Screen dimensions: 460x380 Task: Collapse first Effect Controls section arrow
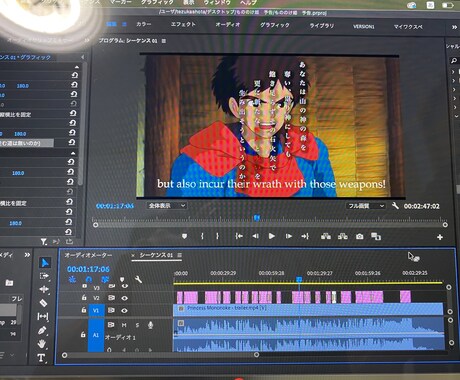coord(77,67)
